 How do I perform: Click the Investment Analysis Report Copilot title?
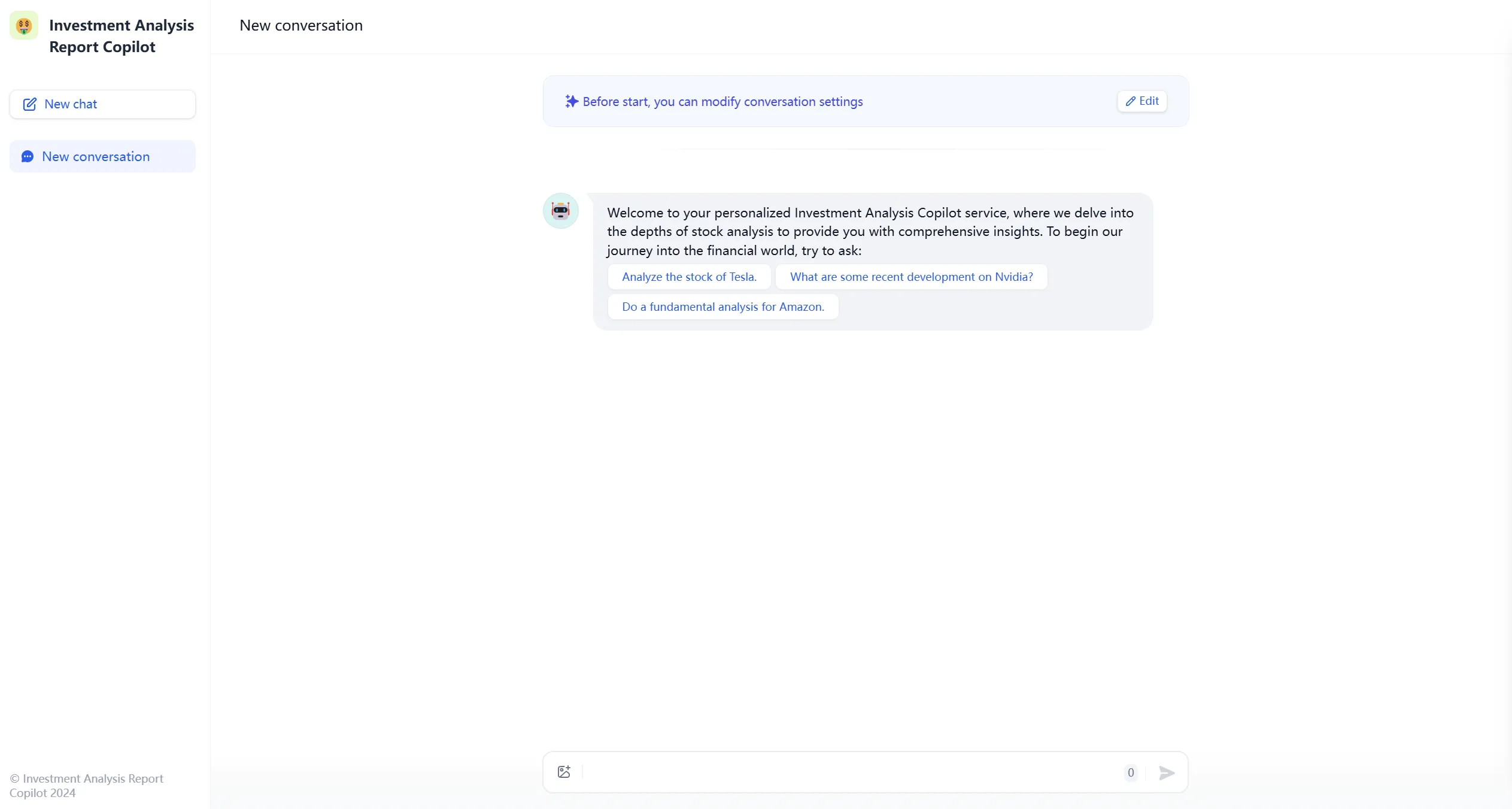[x=121, y=36]
